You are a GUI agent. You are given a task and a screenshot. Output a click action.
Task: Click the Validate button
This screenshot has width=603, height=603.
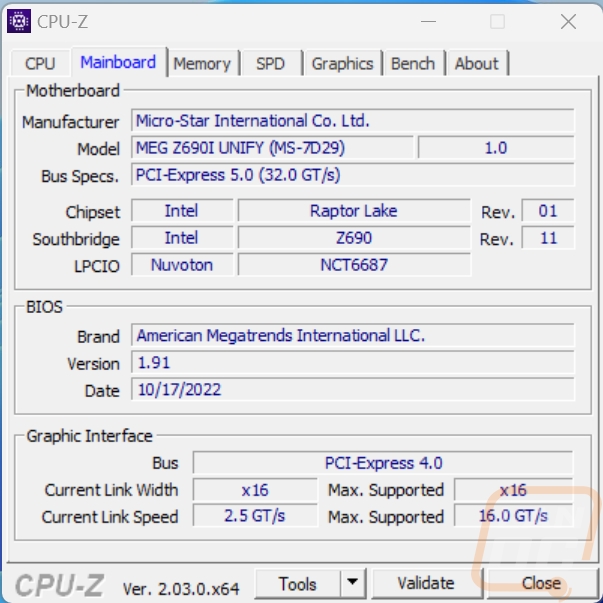click(x=426, y=583)
